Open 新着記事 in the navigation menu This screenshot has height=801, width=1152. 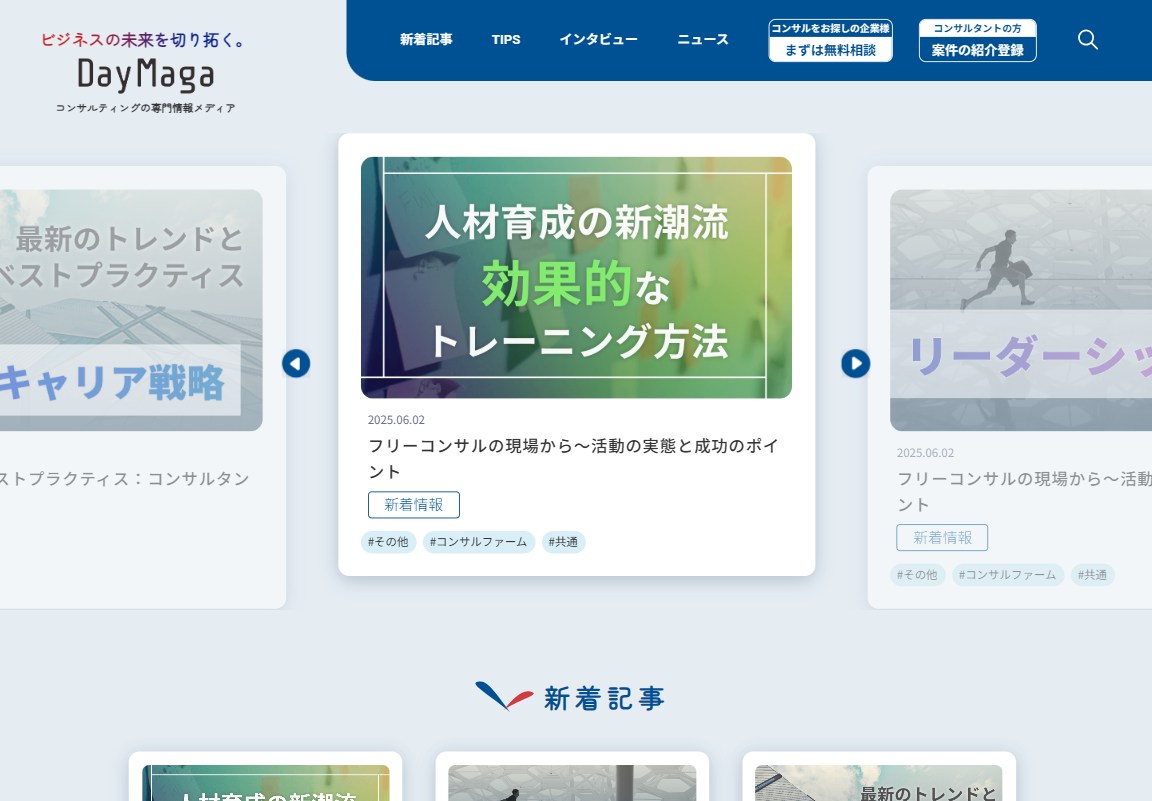[426, 40]
